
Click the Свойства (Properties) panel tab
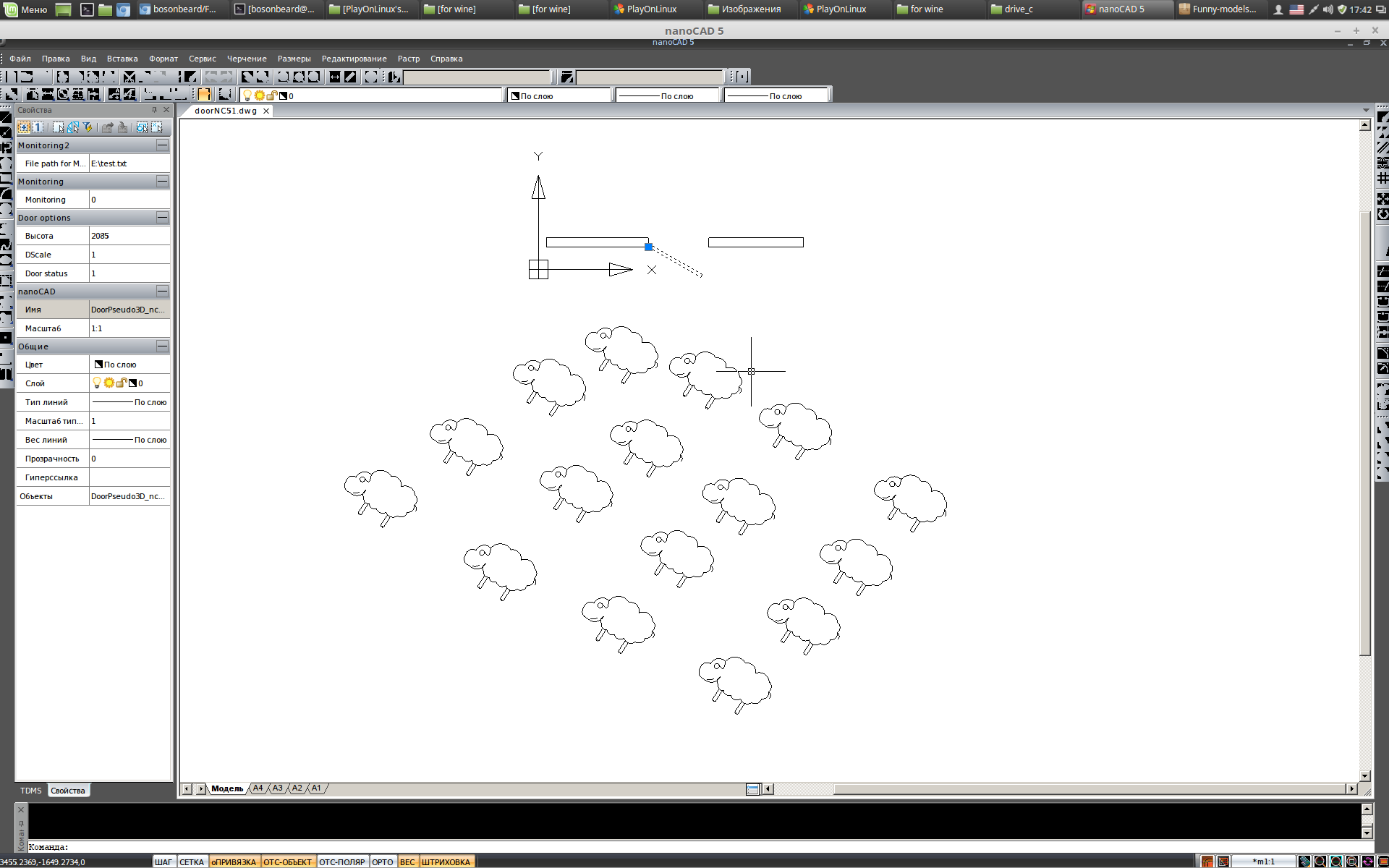67,790
